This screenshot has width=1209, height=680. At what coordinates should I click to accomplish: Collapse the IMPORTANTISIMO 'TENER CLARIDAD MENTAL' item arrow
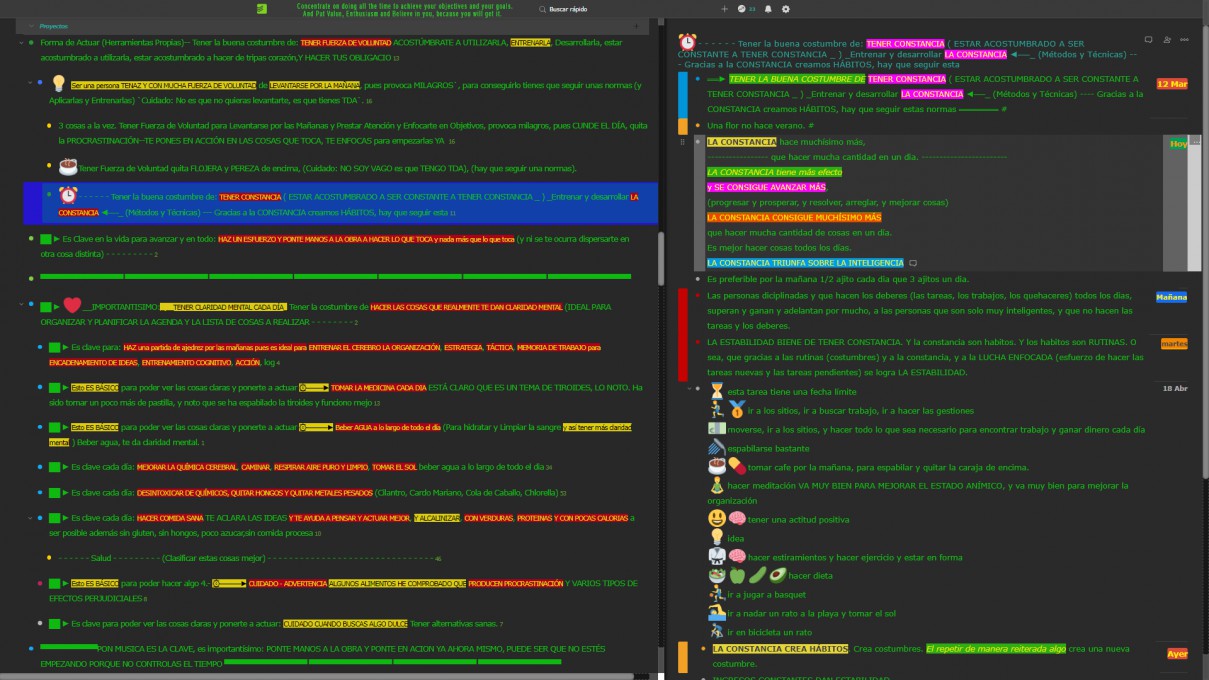(x=20, y=304)
